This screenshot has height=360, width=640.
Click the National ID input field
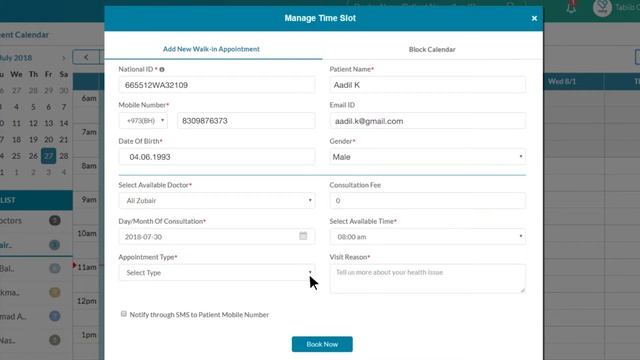pyautogui.click(x=217, y=85)
